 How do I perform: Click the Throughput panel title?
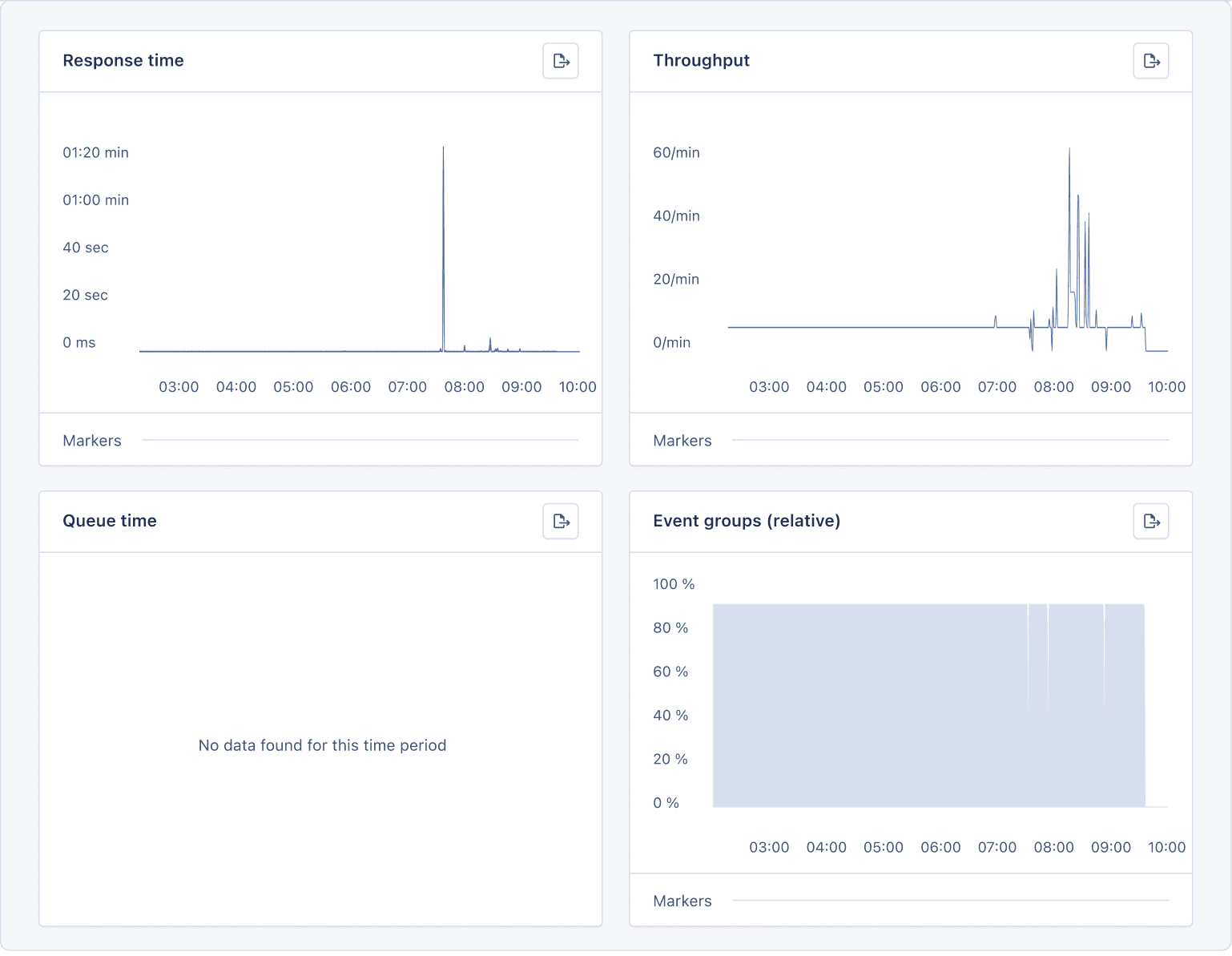click(702, 61)
